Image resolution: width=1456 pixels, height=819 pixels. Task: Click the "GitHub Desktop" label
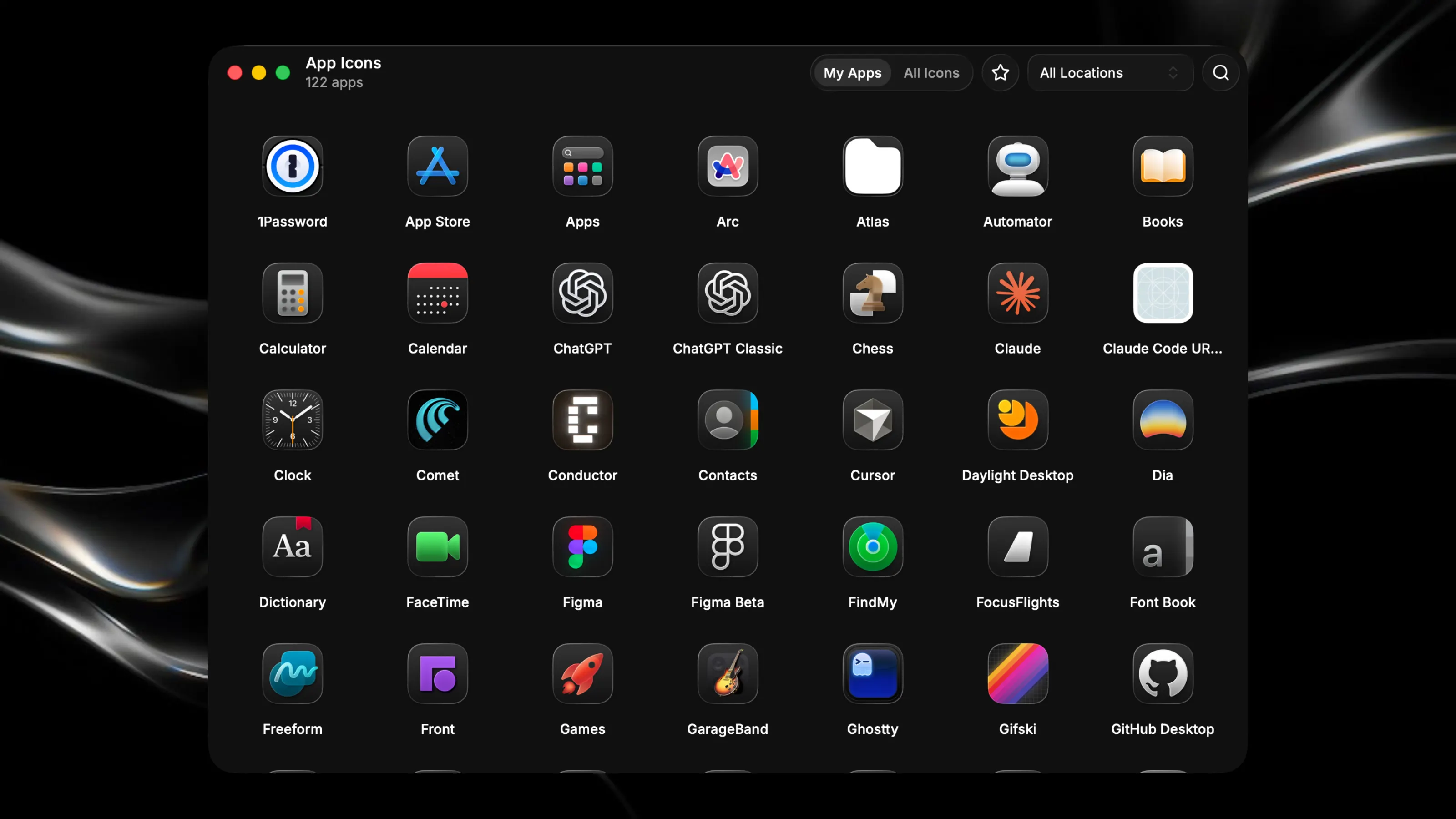(1163, 729)
